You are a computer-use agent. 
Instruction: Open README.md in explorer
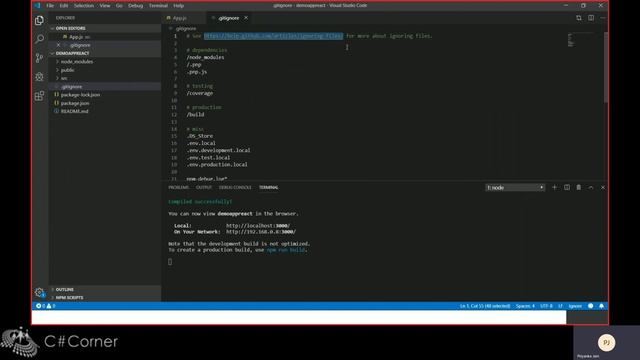click(105, 111)
